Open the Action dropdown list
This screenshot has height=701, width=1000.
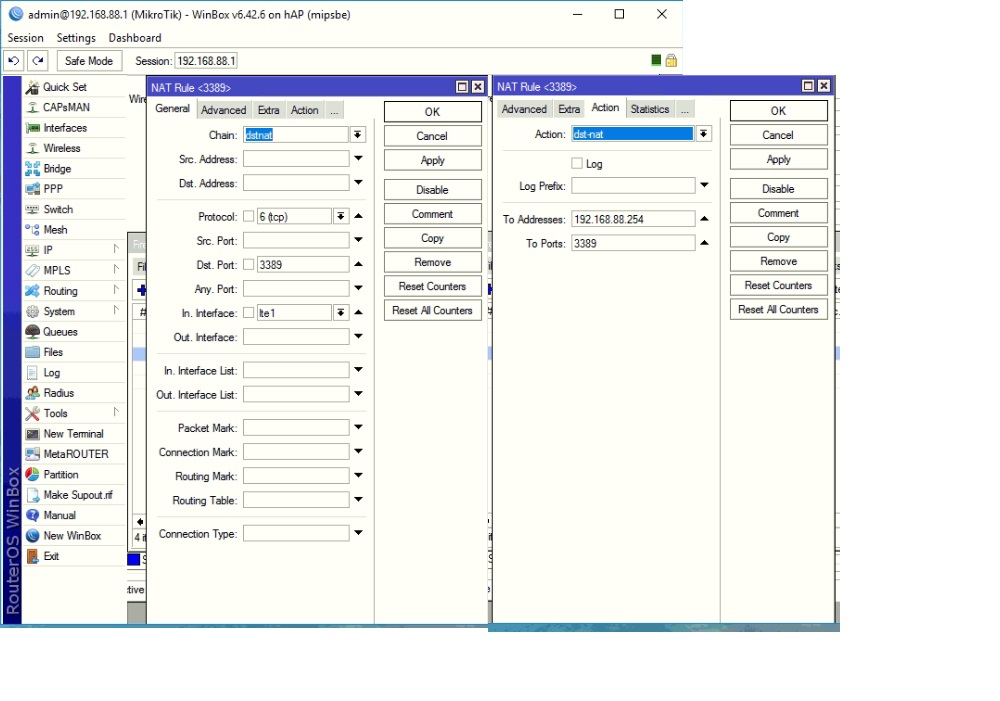click(703, 134)
